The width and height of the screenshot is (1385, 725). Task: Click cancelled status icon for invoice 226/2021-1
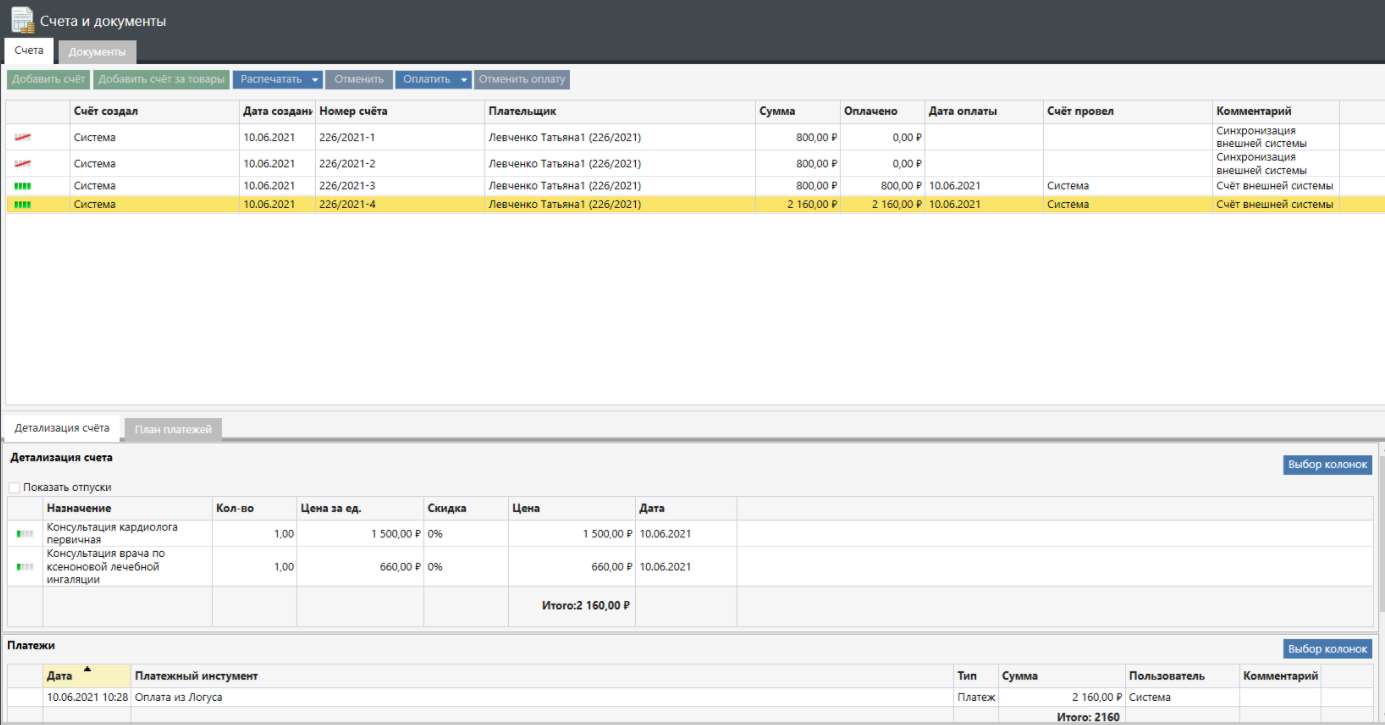[x=22, y=137]
